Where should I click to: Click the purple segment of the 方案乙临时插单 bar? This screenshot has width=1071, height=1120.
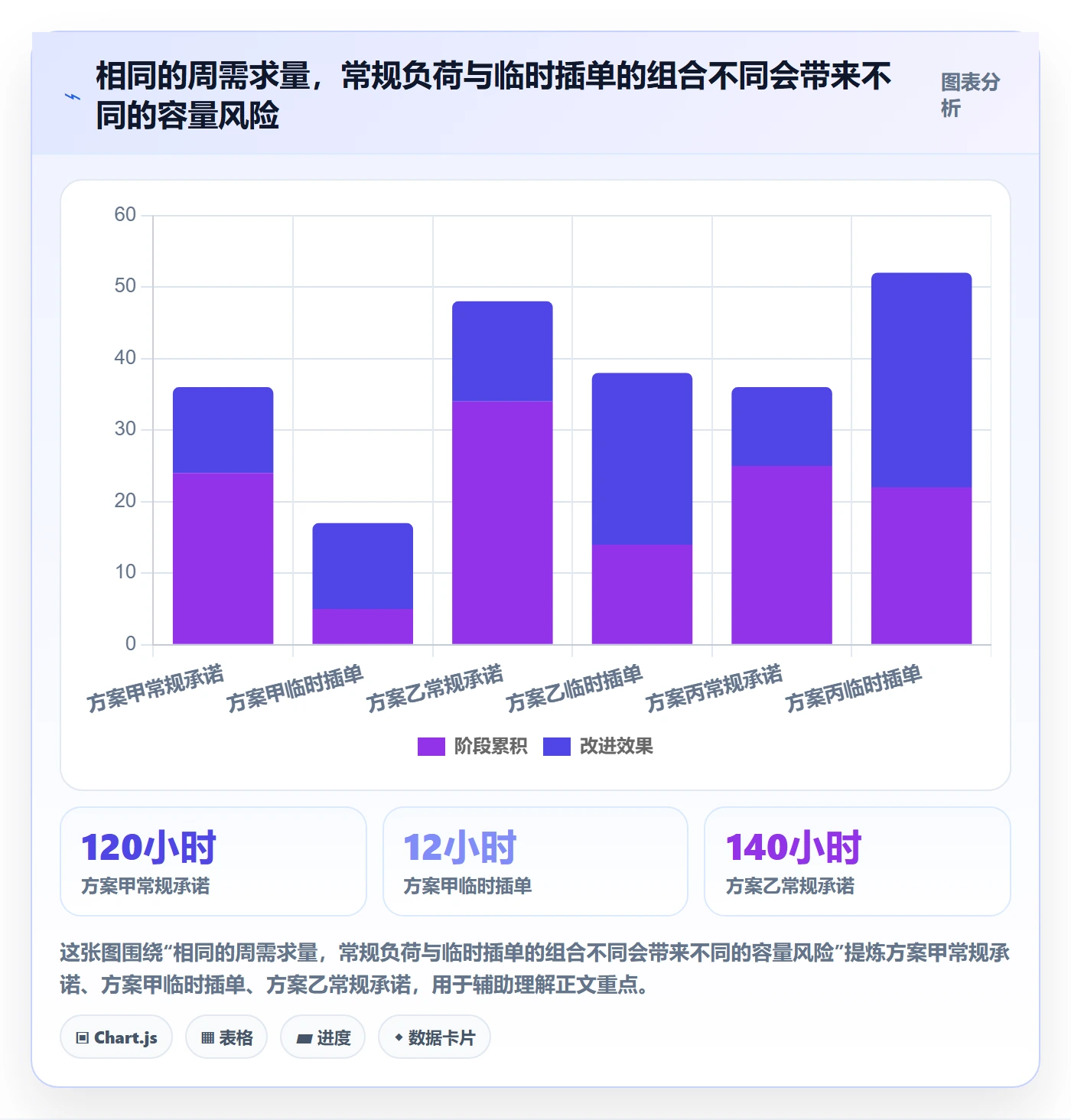tap(642, 594)
